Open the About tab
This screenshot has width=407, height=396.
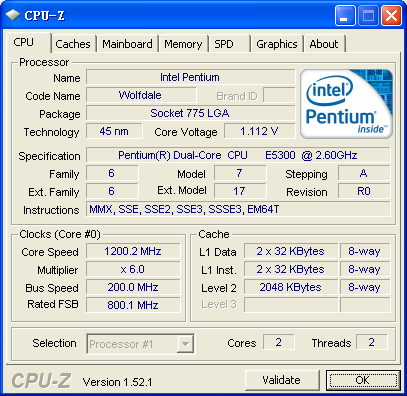(x=324, y=44)
